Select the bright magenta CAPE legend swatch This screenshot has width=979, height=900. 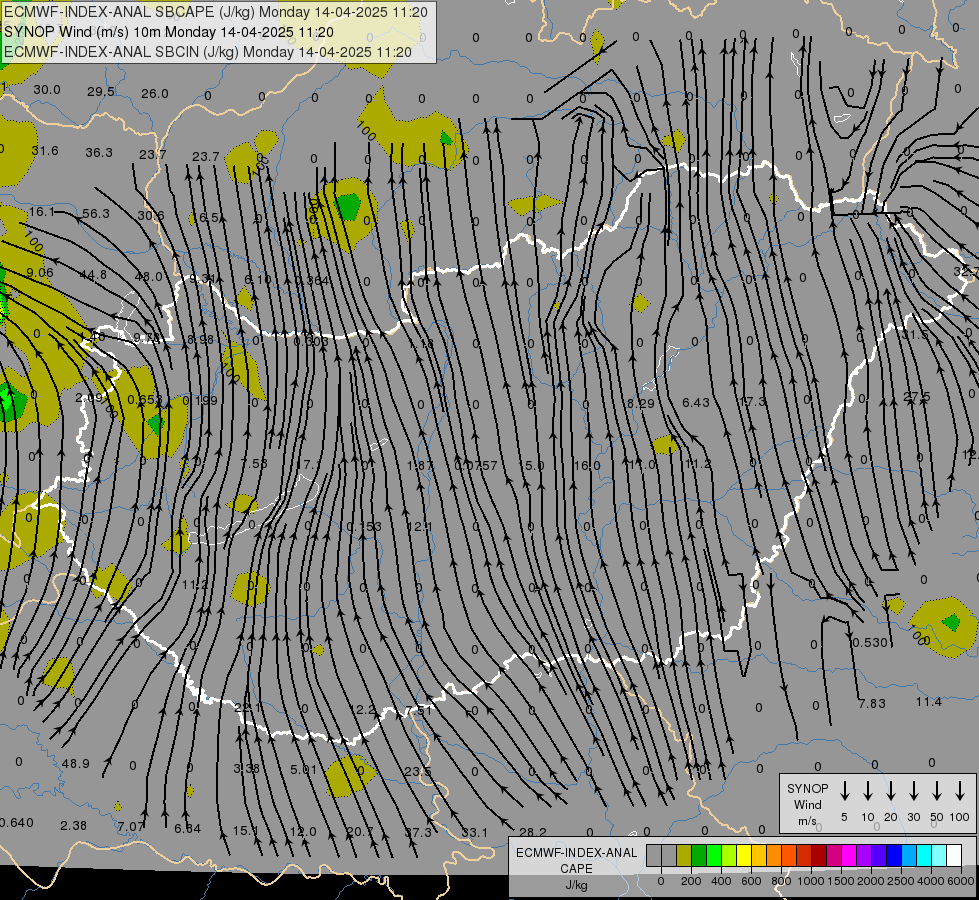tap(849, 856)
